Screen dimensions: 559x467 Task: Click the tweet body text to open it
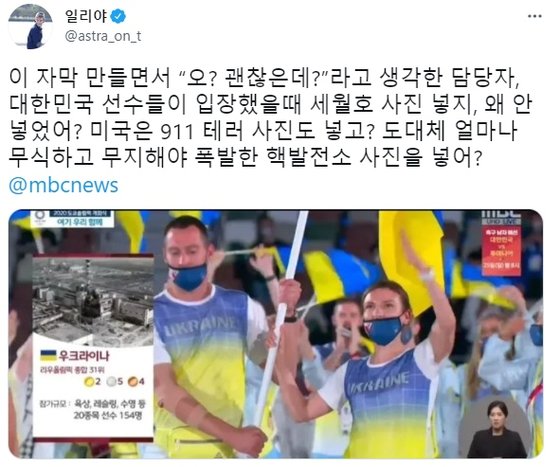[x=271, y=118]
